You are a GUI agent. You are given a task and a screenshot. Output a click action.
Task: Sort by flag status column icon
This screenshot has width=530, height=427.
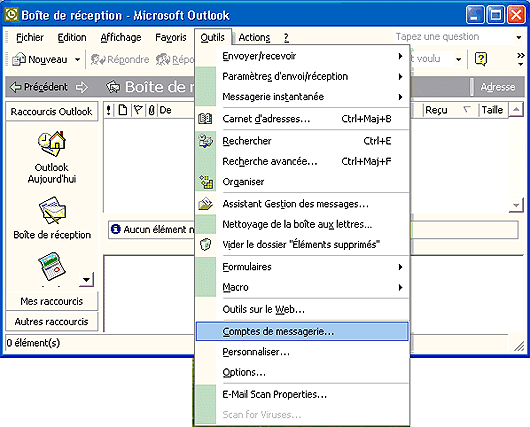click(x=138, y=110)
